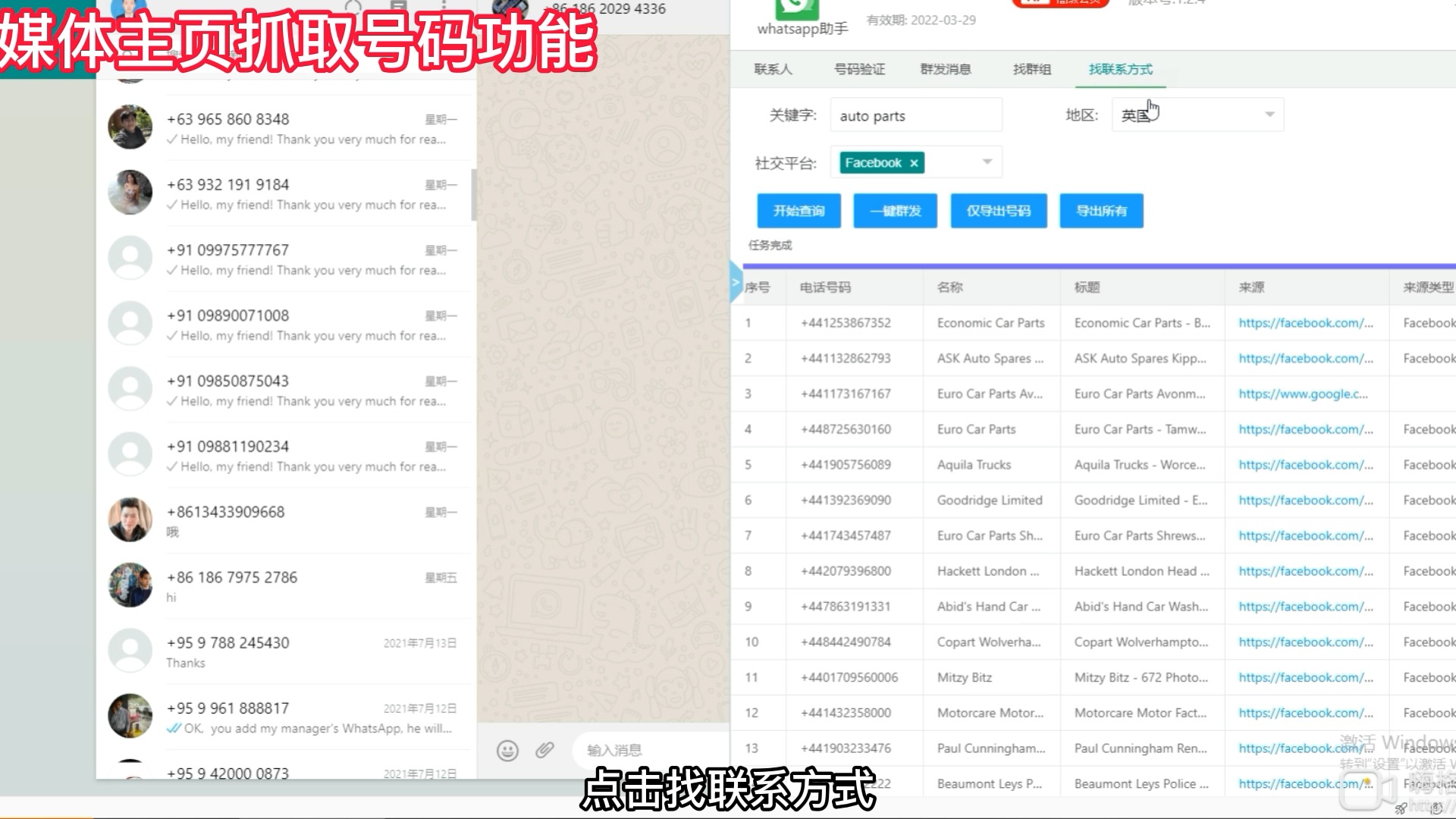Screen dimensions: 1456x819
Task: Remove the Facebook platform tag
Action: click(915, 163)
